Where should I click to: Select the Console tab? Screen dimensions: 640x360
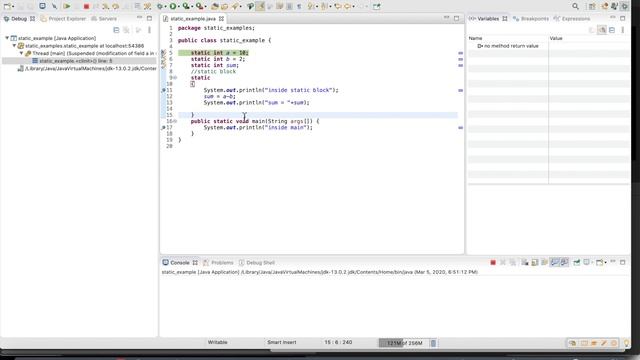pyautogui.click(x=180, y=262)
